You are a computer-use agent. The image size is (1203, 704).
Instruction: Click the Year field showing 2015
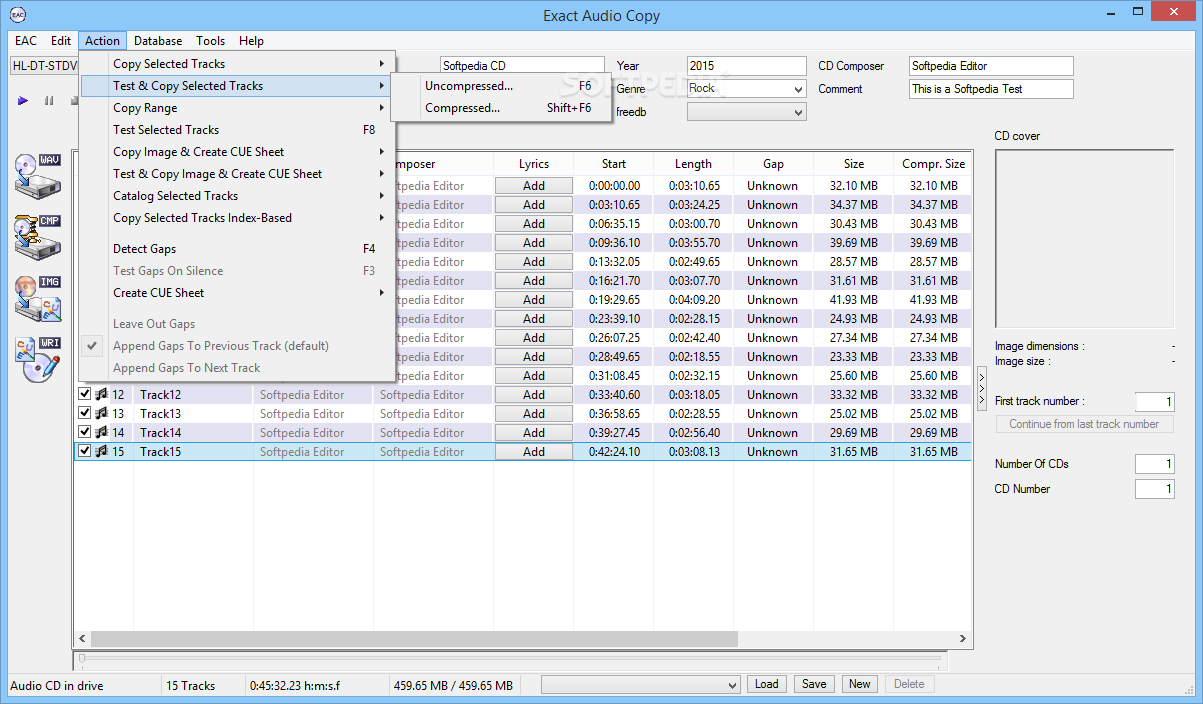(x=746, y=66)
